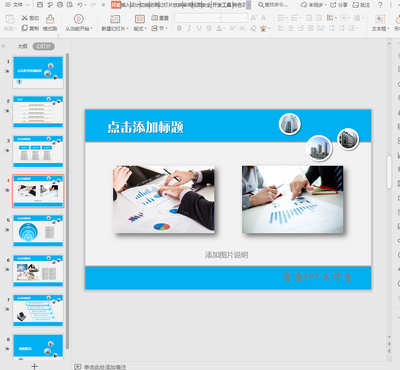This screenshot has width=400, height=370.
Task: Click the 重置 Reset icon
Action: click(154, 18)
